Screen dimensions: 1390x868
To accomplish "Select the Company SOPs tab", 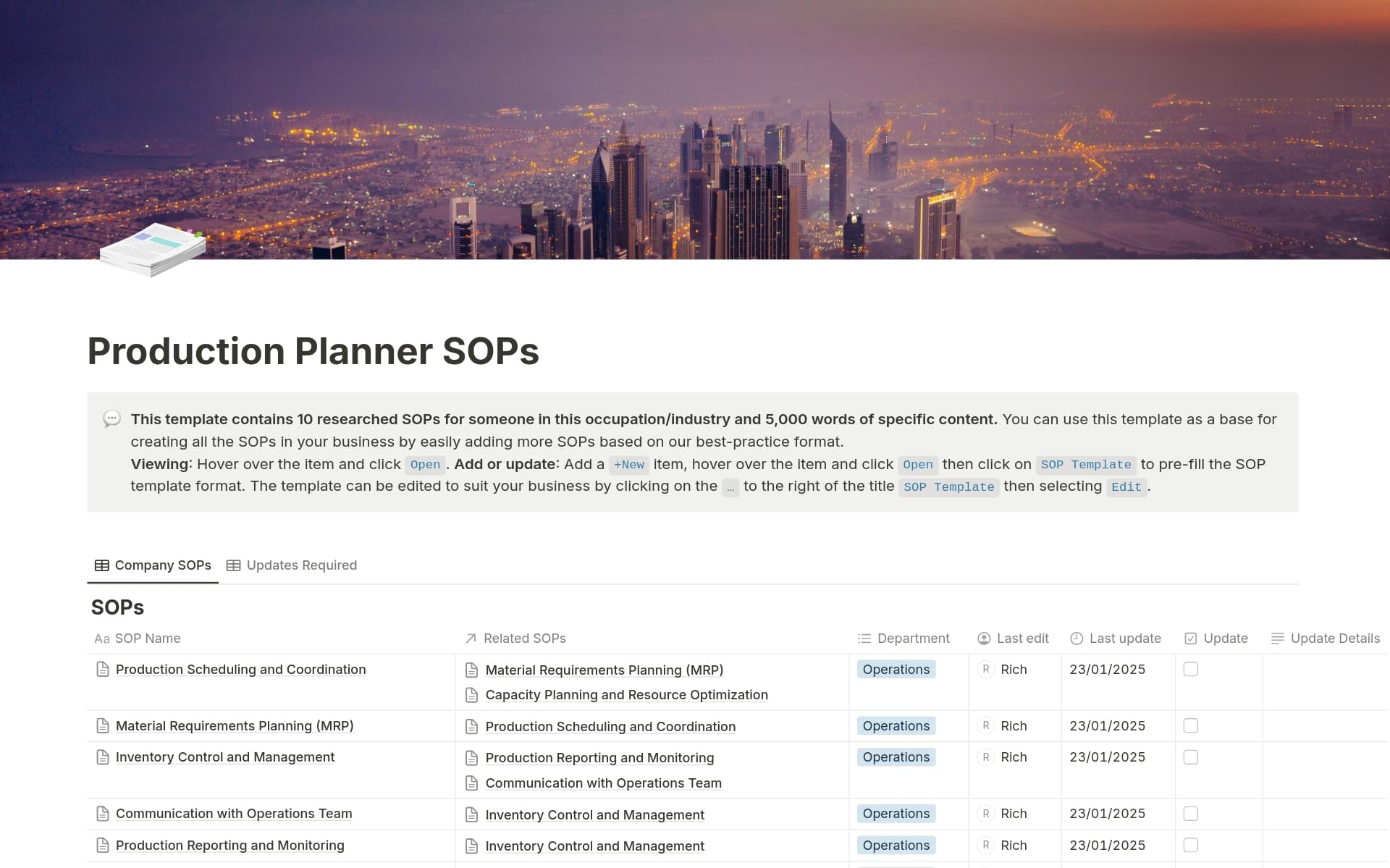I will click(x=162, y=565).
